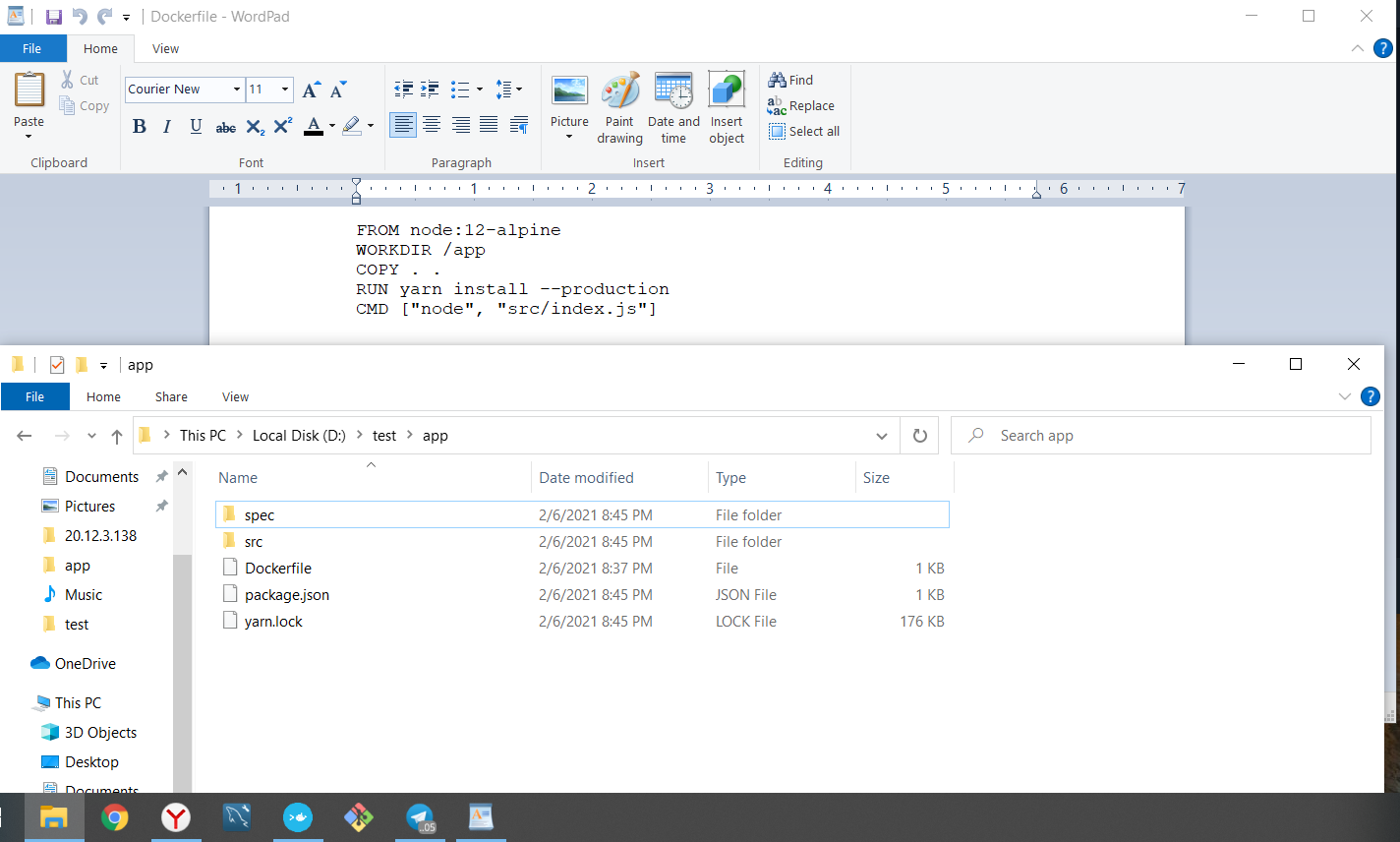Apply the font color A swatch

pos(314,126)
